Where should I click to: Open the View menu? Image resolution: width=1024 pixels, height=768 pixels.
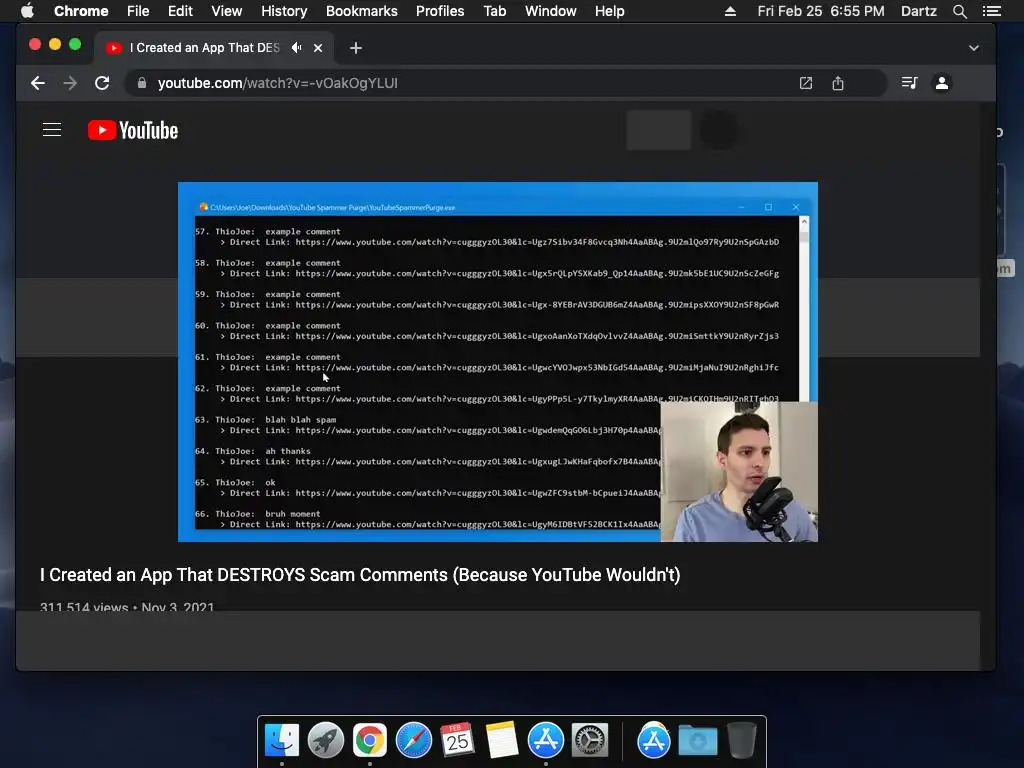click(227, 11)
